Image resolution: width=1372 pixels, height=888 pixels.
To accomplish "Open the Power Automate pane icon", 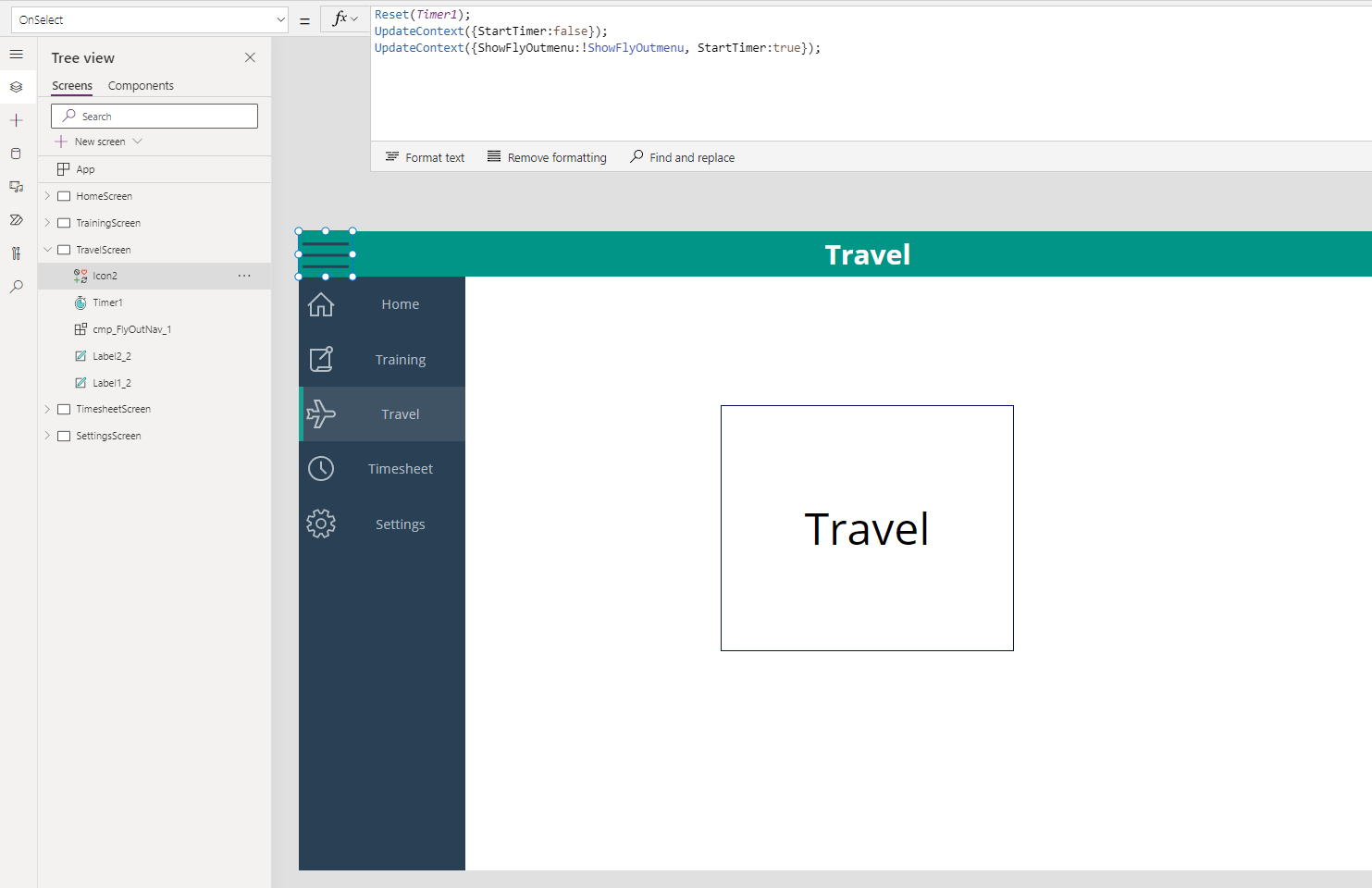I will coord(17,219).
